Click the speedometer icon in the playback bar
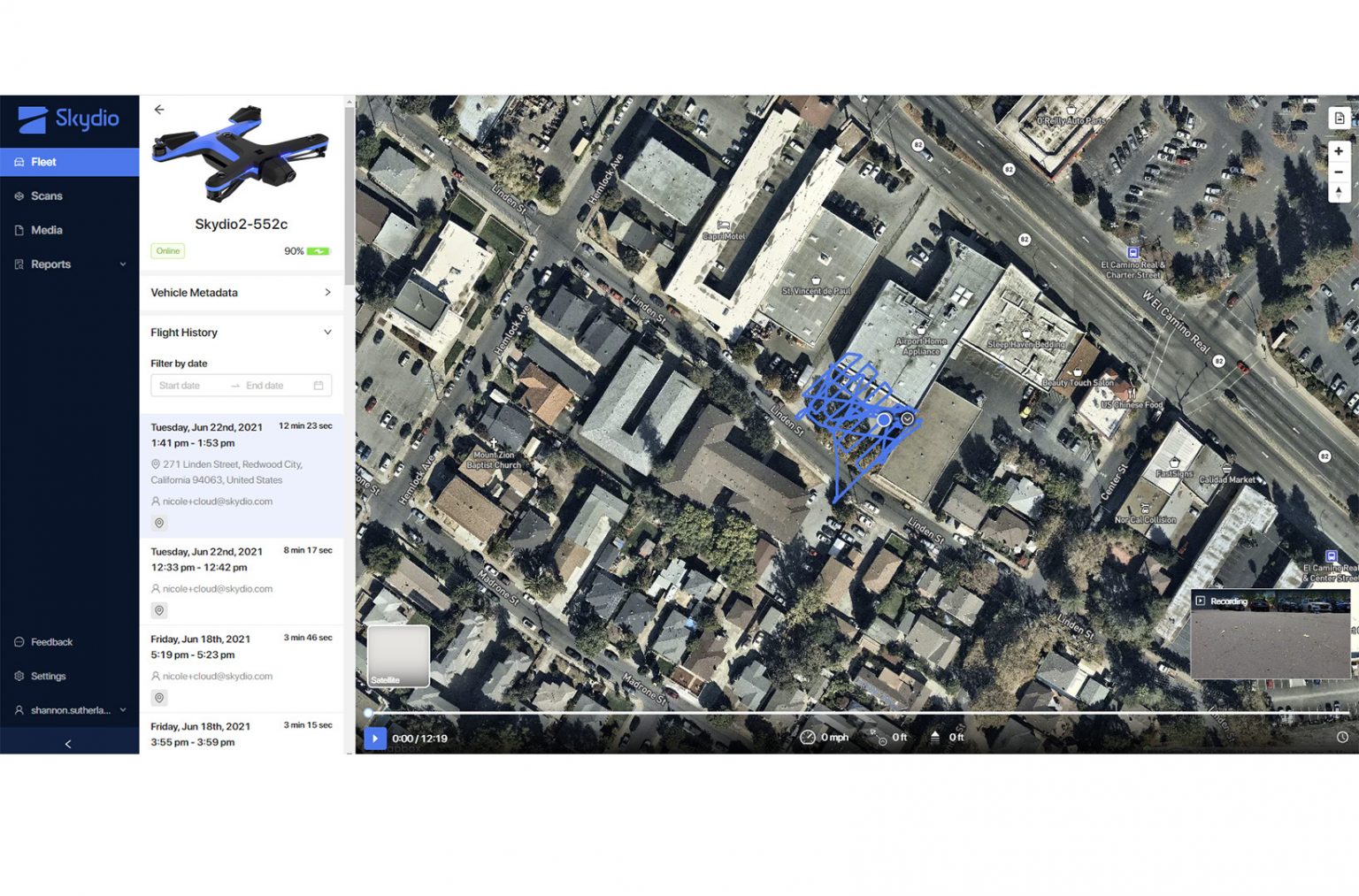This screenshot has height=896, width=1359. (807, 736)
